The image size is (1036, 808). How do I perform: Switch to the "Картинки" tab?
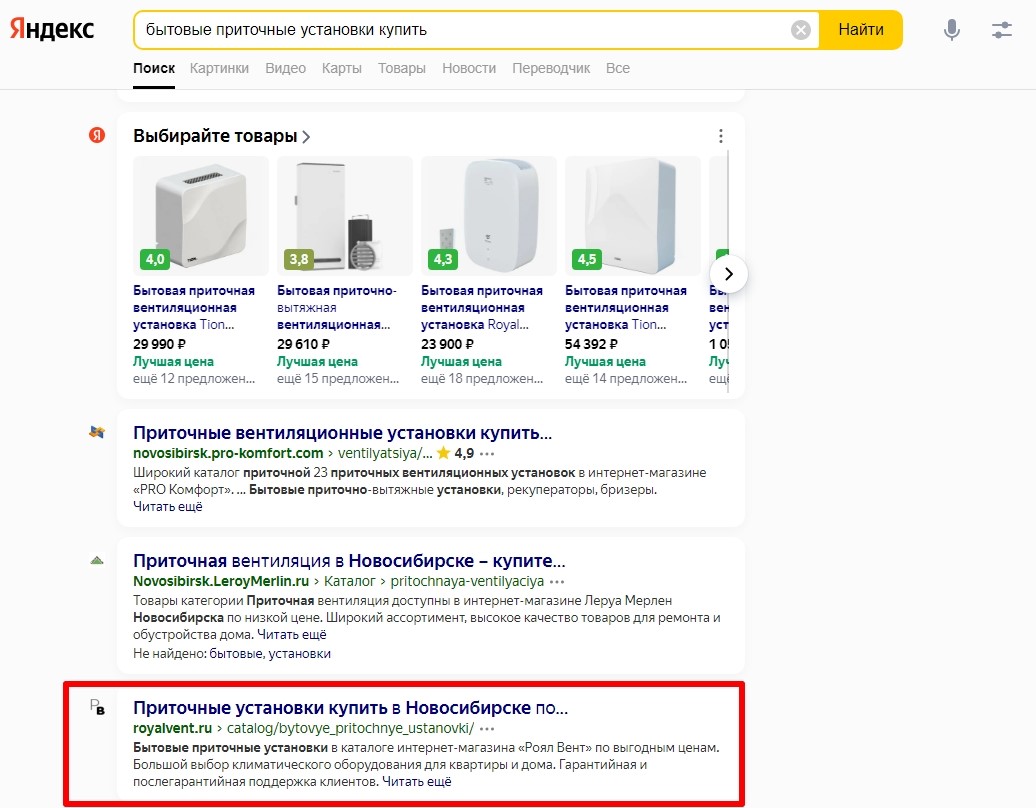(x=219, y=68)
